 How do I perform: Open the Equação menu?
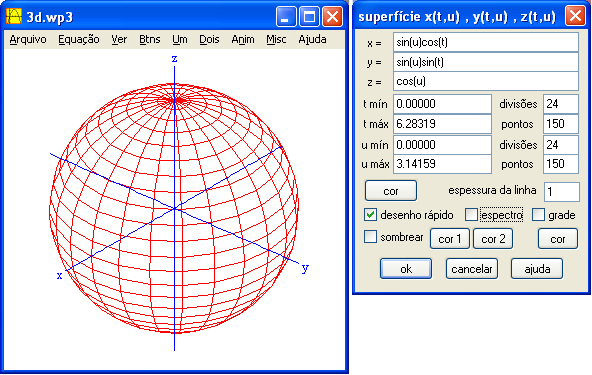point(79,39)
